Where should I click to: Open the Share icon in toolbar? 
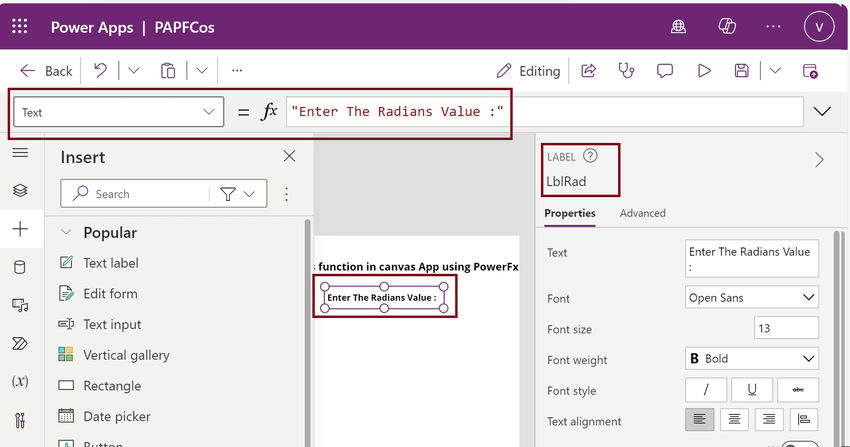tap(589, 71)
